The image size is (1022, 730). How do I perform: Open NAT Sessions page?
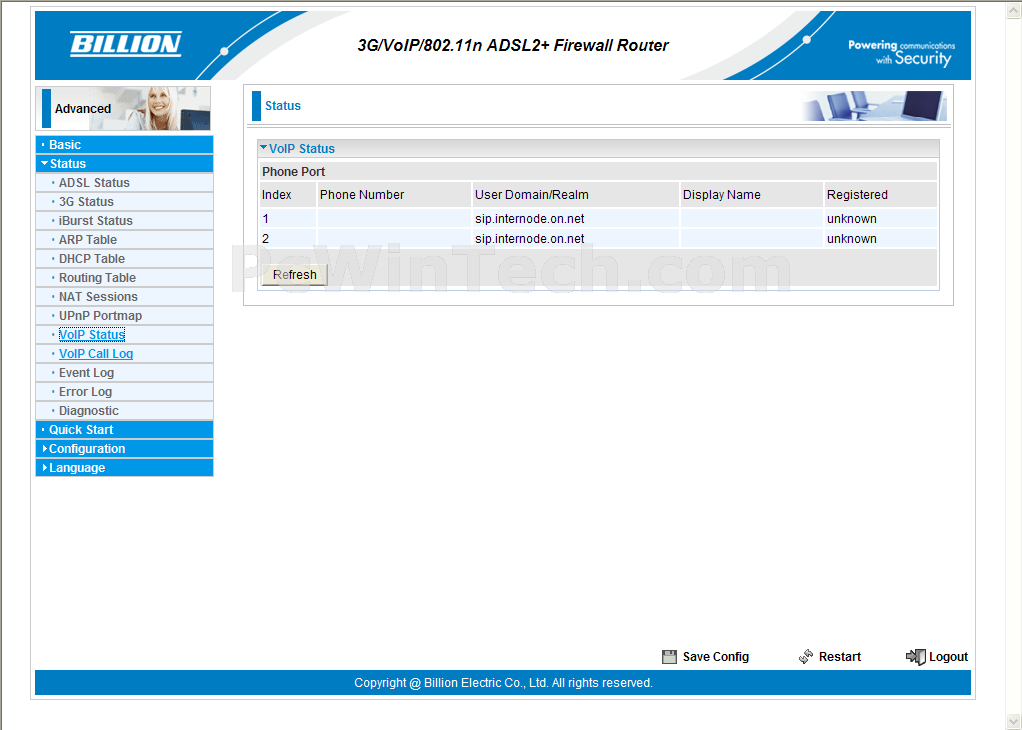tap(98, 297)
